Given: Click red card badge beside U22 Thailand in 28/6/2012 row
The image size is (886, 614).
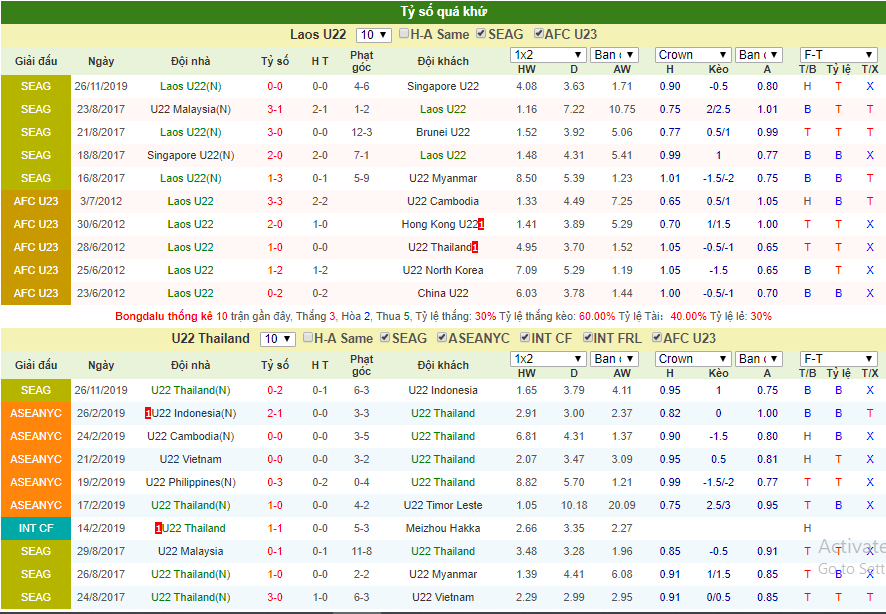Looking at the screenshot, I should 475,247.
